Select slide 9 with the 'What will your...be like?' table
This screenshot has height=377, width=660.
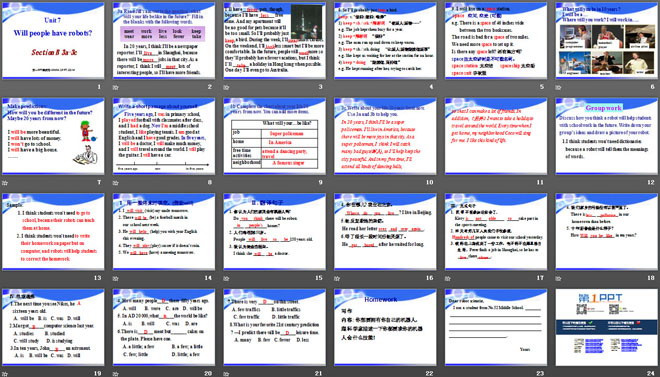click(274, 136)
